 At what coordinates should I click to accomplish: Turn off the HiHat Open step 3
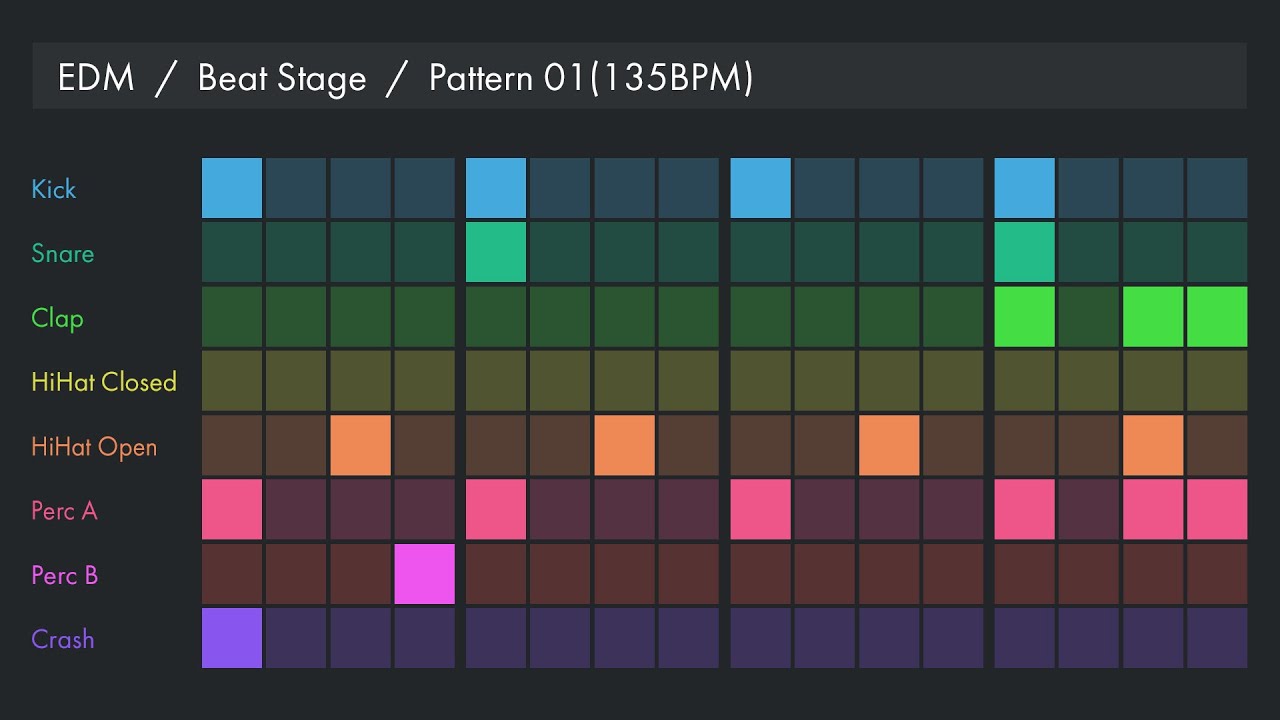pyautogui.click(x=360, y=445)
